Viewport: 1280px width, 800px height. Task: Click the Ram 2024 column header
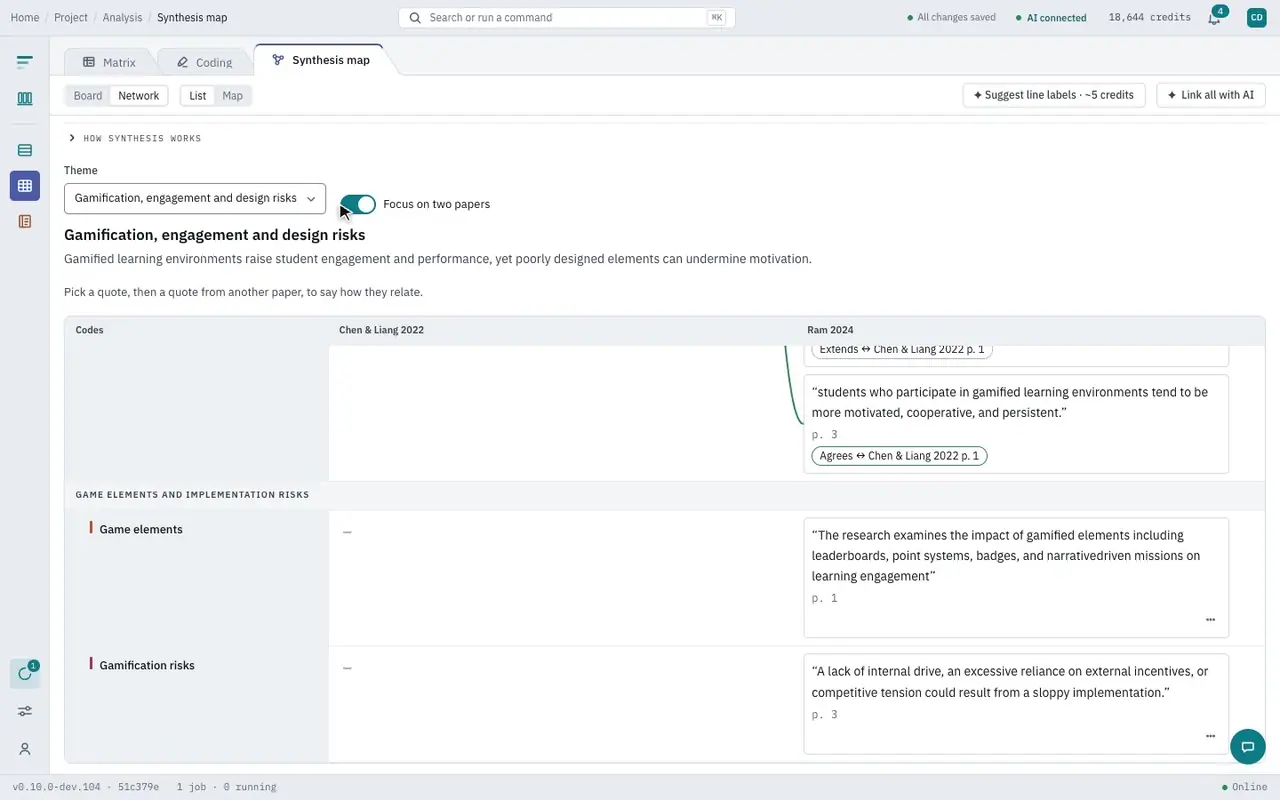830,330
